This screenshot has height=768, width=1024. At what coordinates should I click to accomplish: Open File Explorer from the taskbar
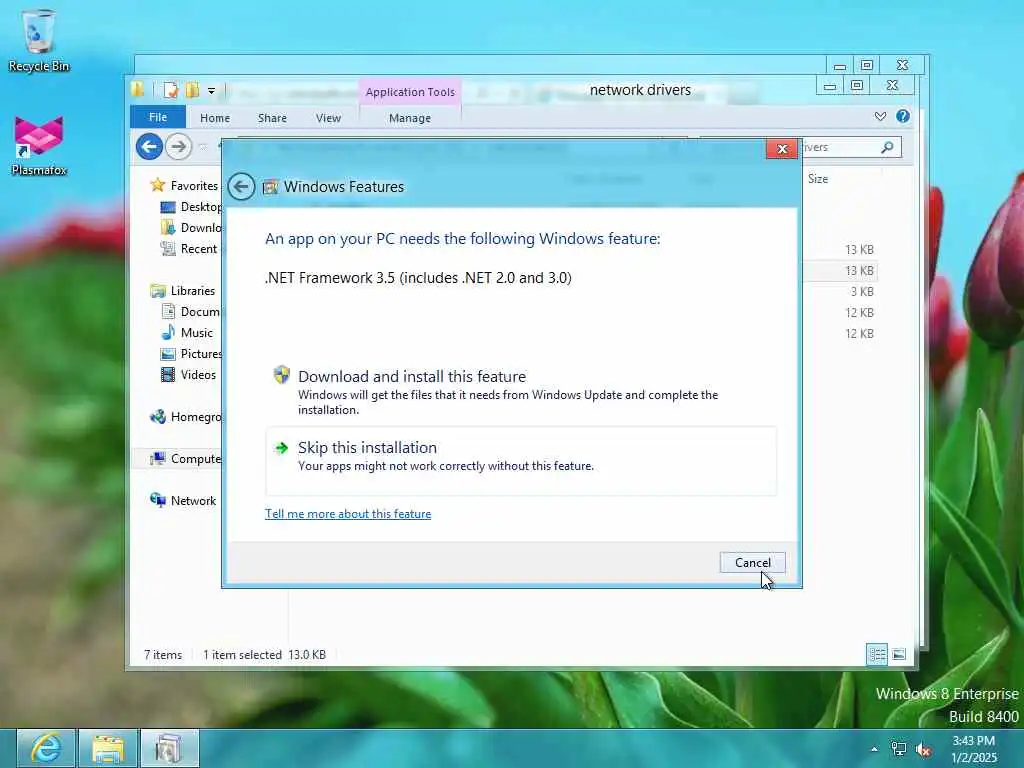[x=108, y=748]
